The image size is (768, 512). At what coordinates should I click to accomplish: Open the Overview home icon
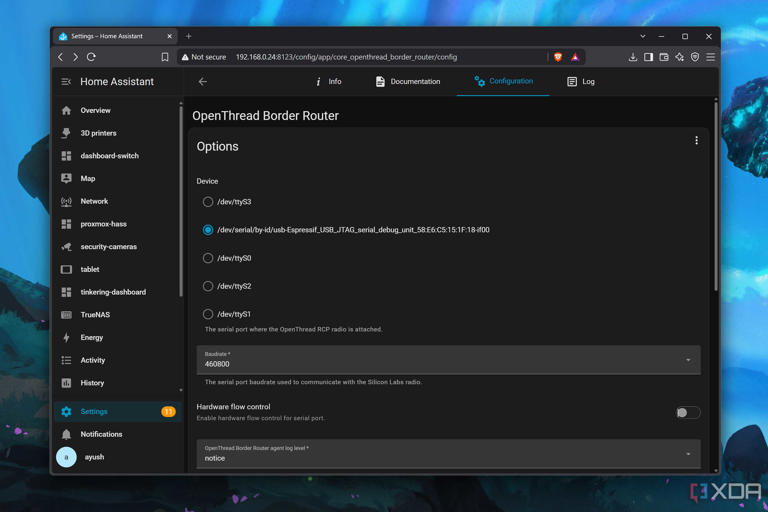tap(67, 111)
